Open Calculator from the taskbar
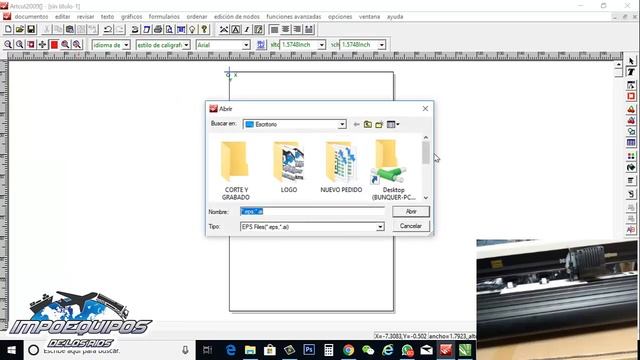Viewport: 640px width, 360px height. point(329,350)
